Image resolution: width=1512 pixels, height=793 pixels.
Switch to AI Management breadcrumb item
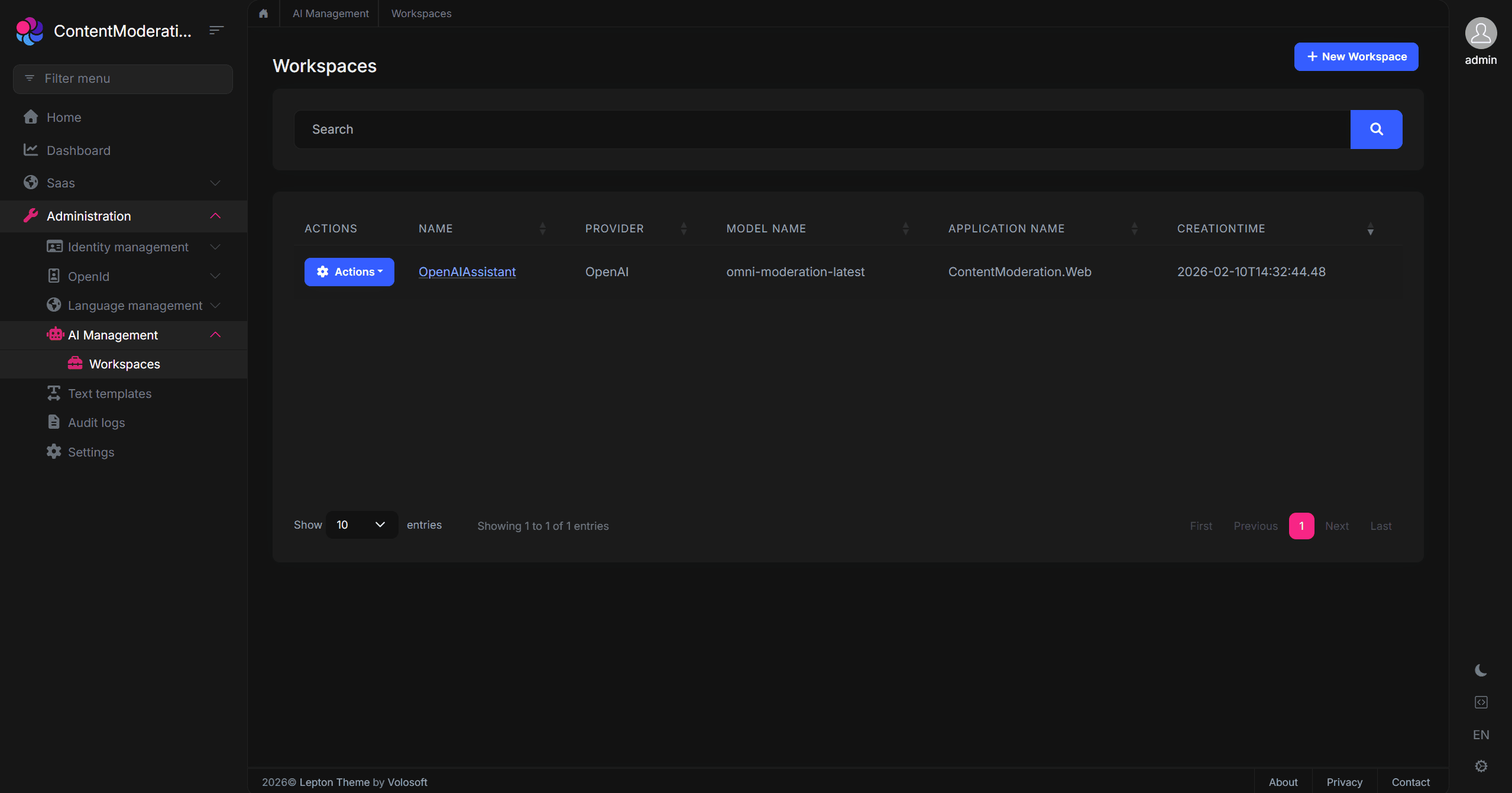click(x=329, y=13)
